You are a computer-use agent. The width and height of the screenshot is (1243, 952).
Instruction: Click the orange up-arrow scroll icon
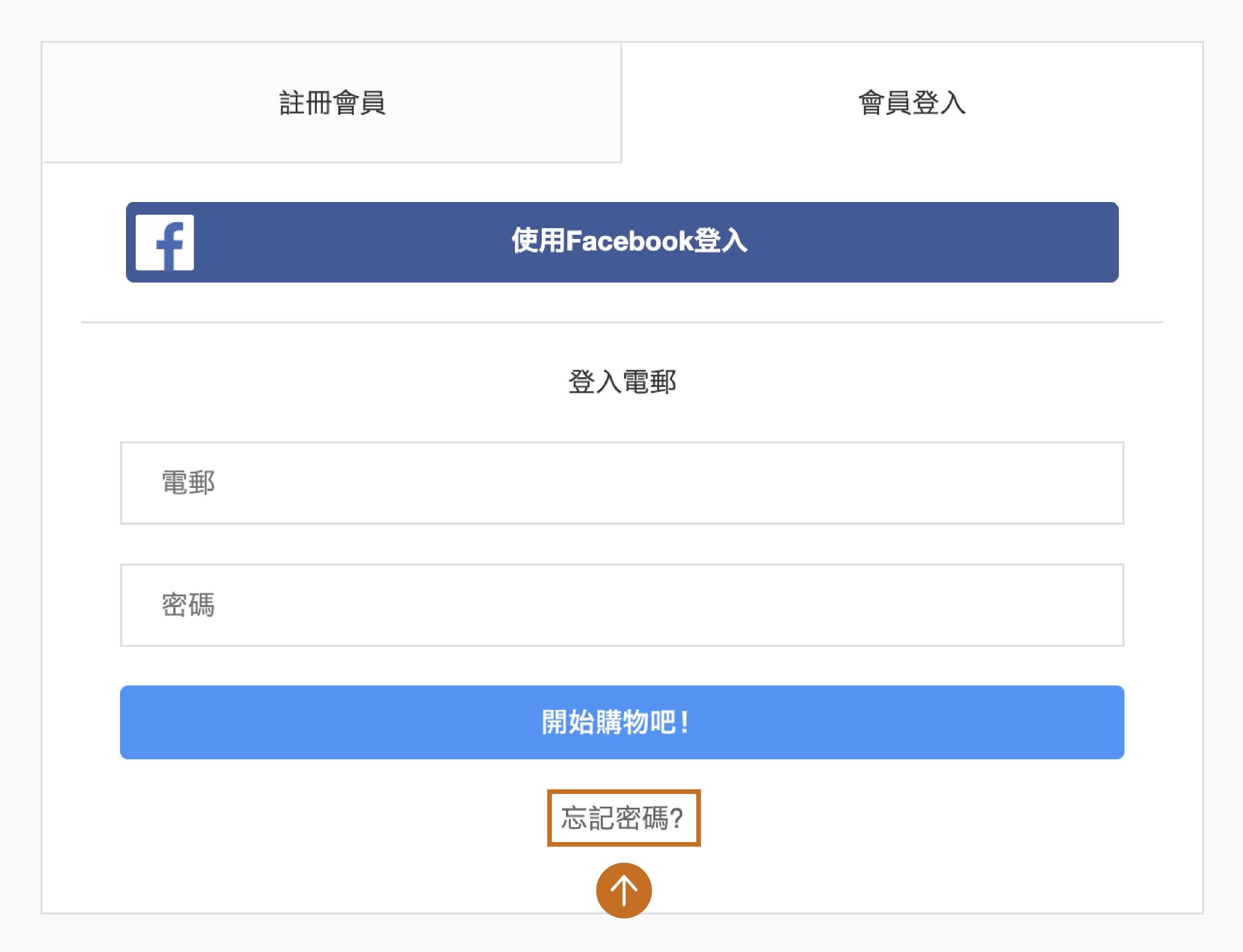623,890
